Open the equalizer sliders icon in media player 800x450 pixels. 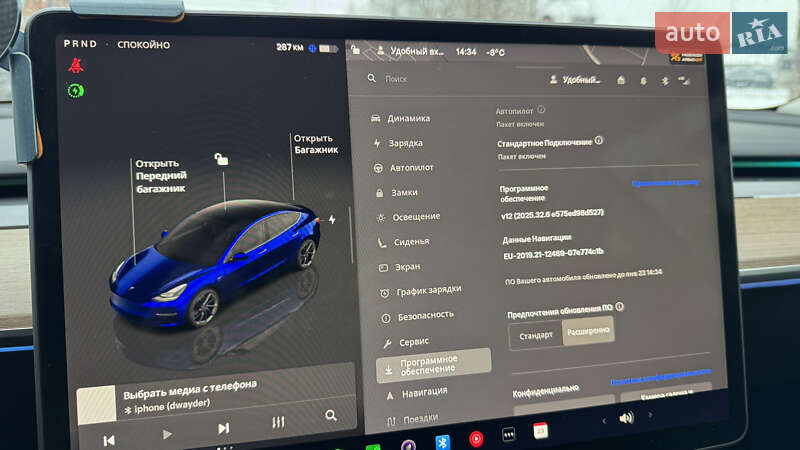pyautogui.click(x=278, y=422)
